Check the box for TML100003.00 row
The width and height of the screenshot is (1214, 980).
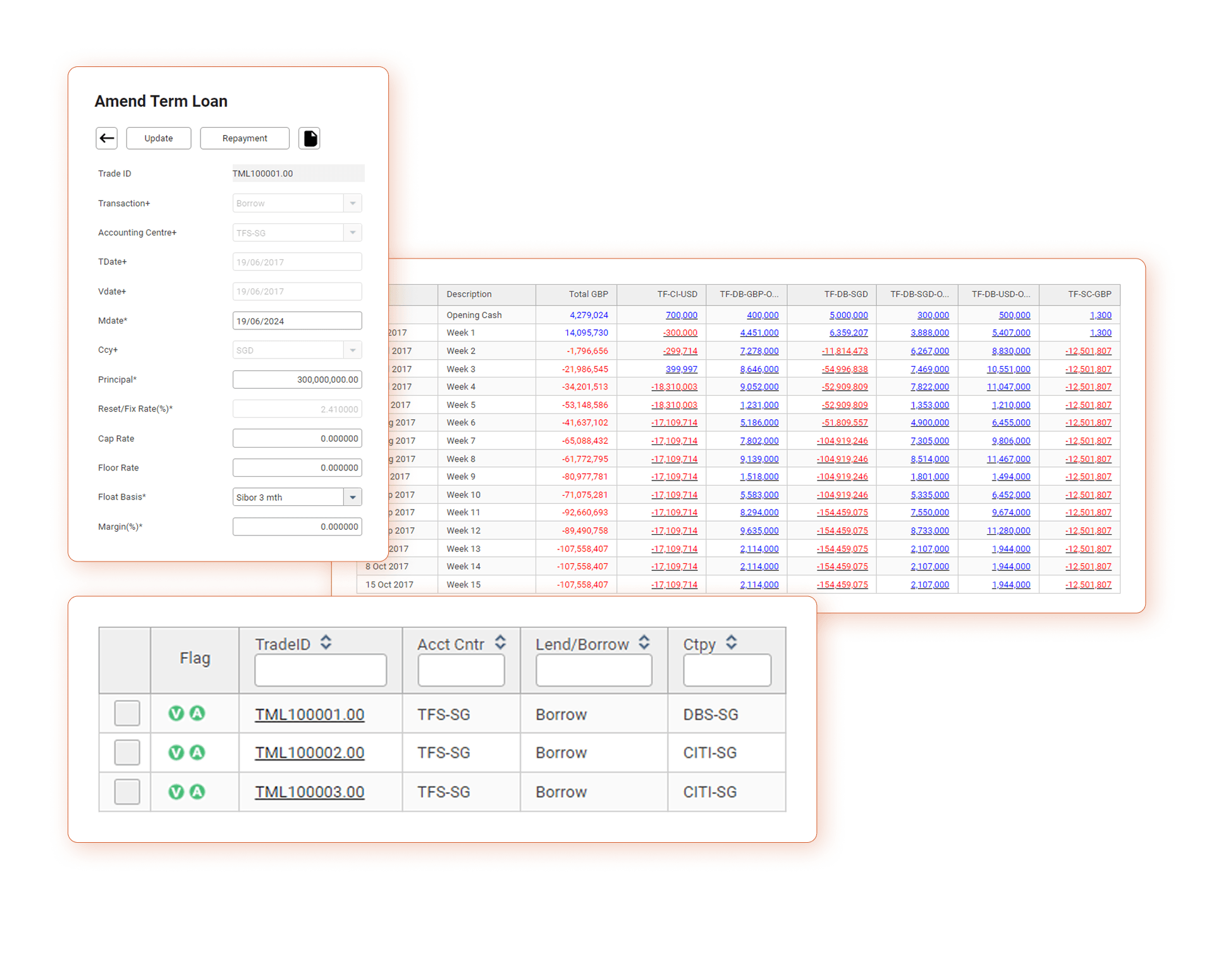coord(126,792)
